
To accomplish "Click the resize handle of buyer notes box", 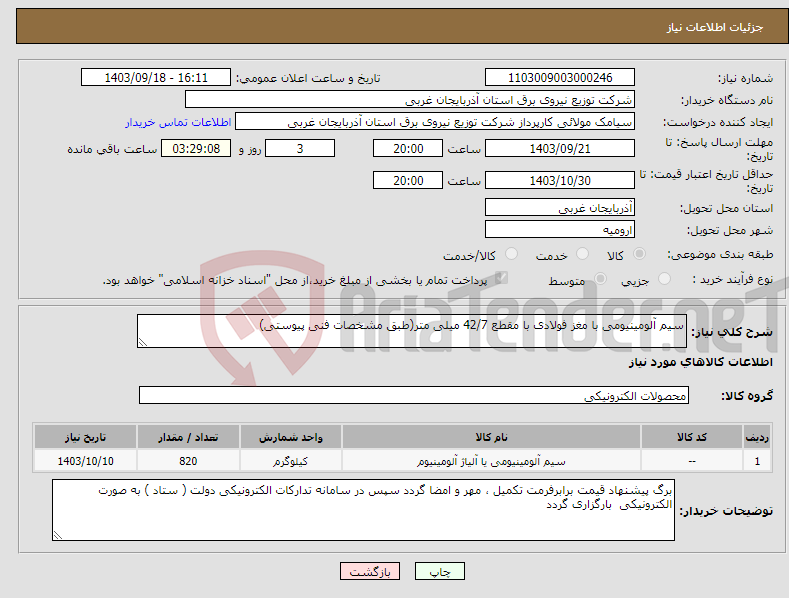I will (x=58, y=535).
